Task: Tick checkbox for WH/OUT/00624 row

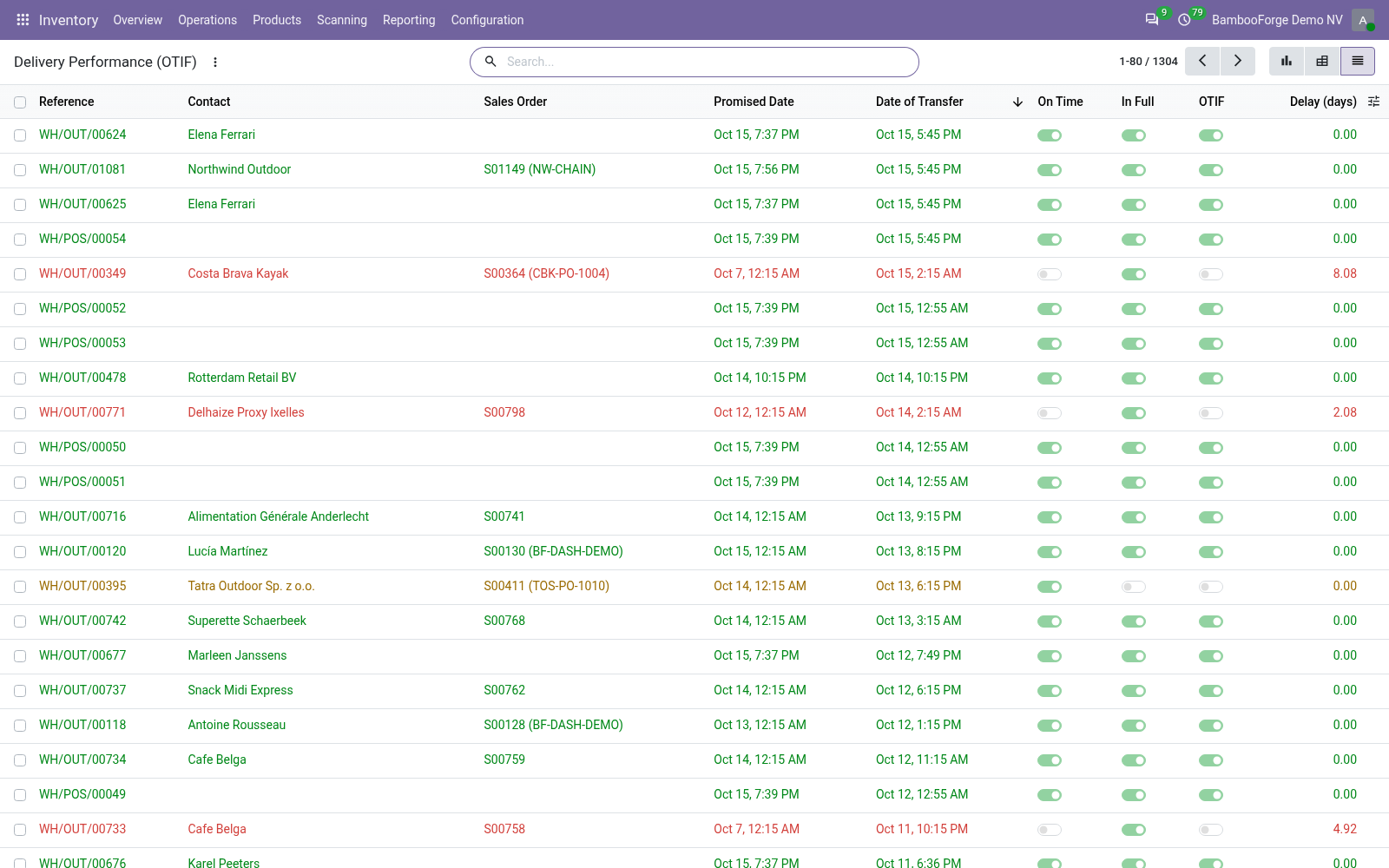Action: [x=20, y=135]
